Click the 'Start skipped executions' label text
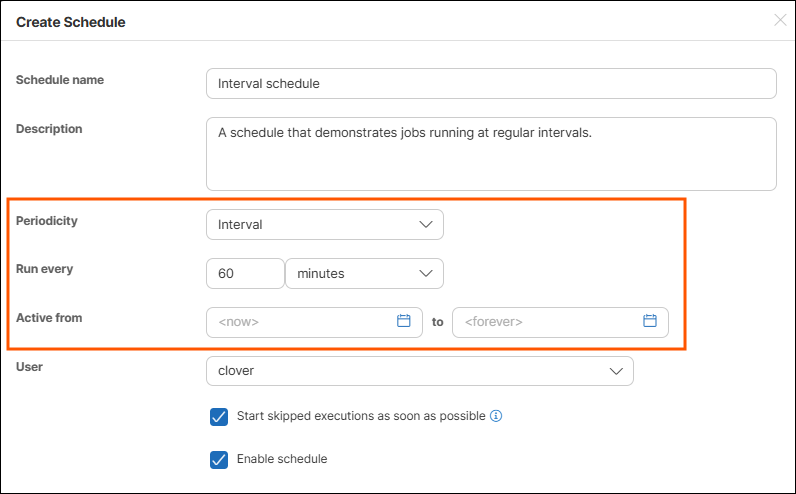796x494 pixels. [360, 416]
